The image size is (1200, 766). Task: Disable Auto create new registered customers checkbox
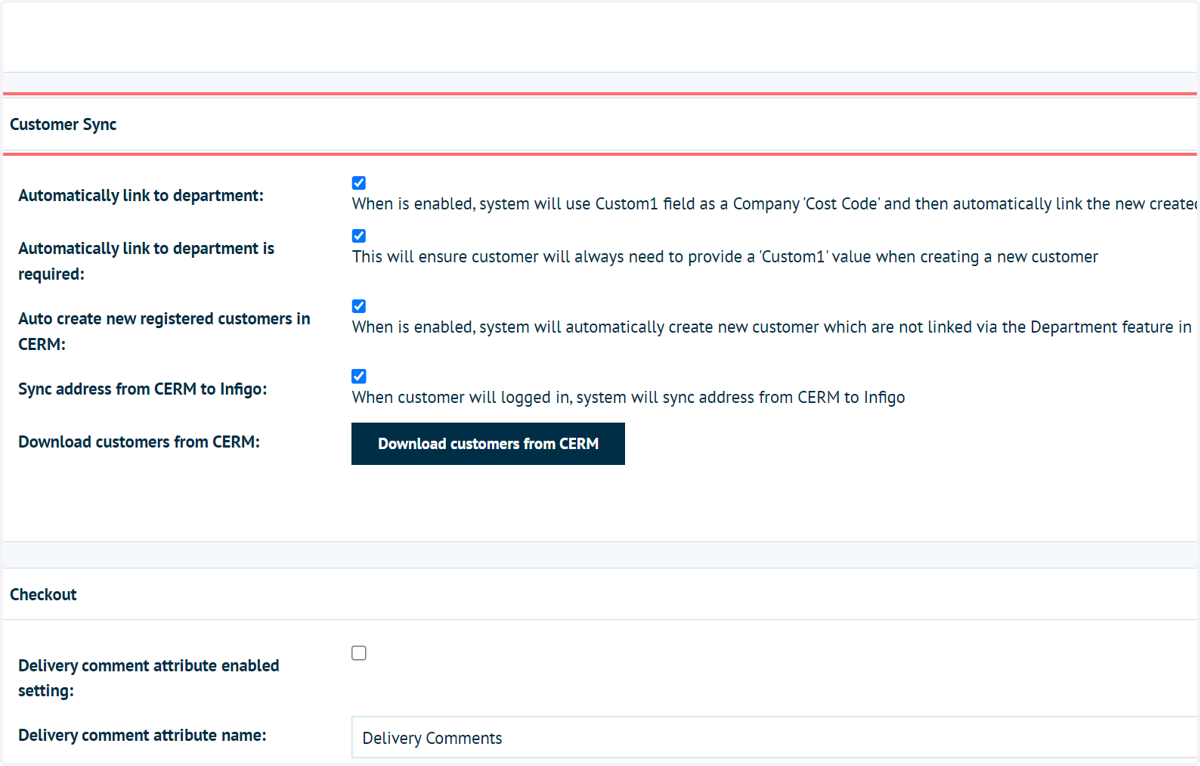(x=359, y=306)
